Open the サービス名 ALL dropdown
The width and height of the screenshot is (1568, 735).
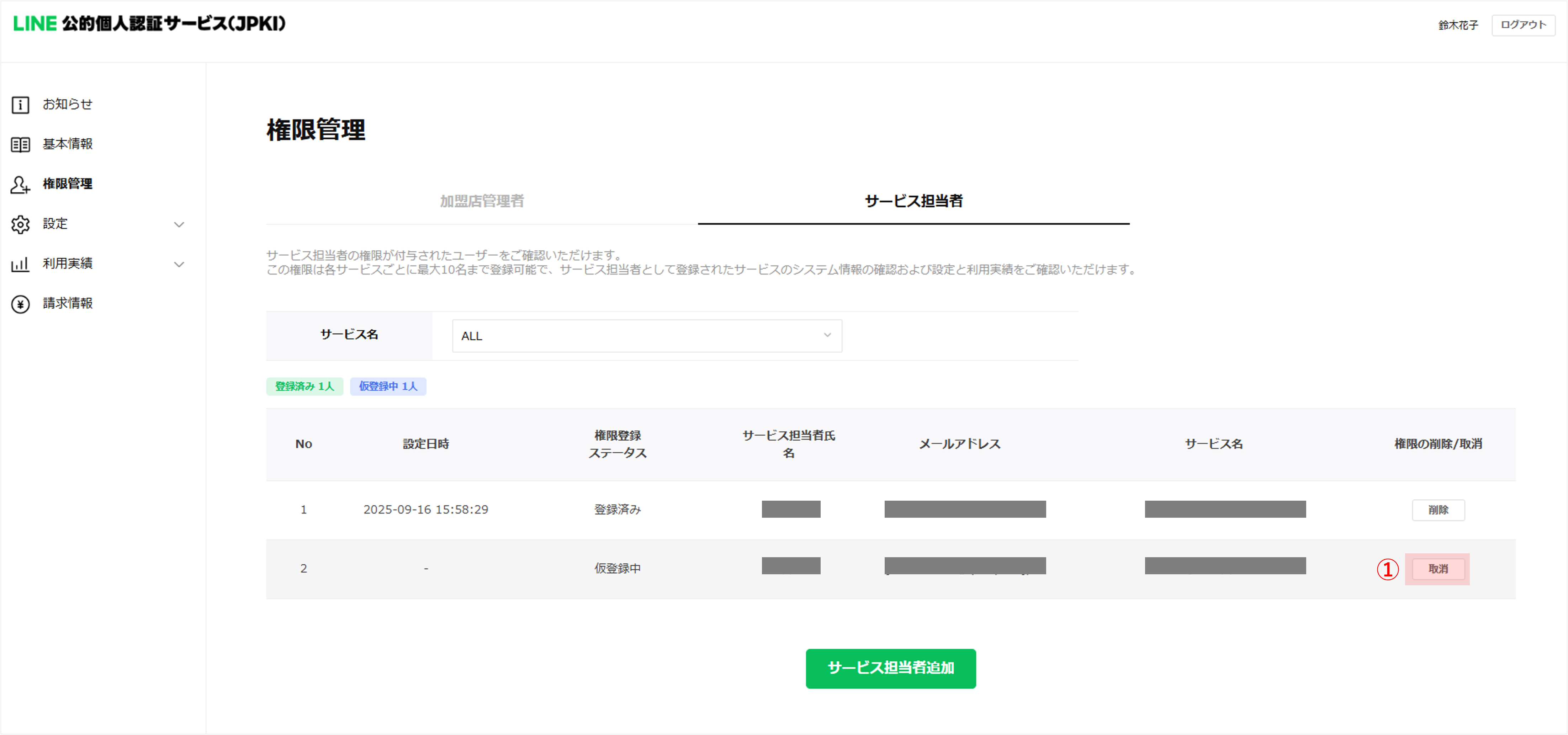point(646,336)
